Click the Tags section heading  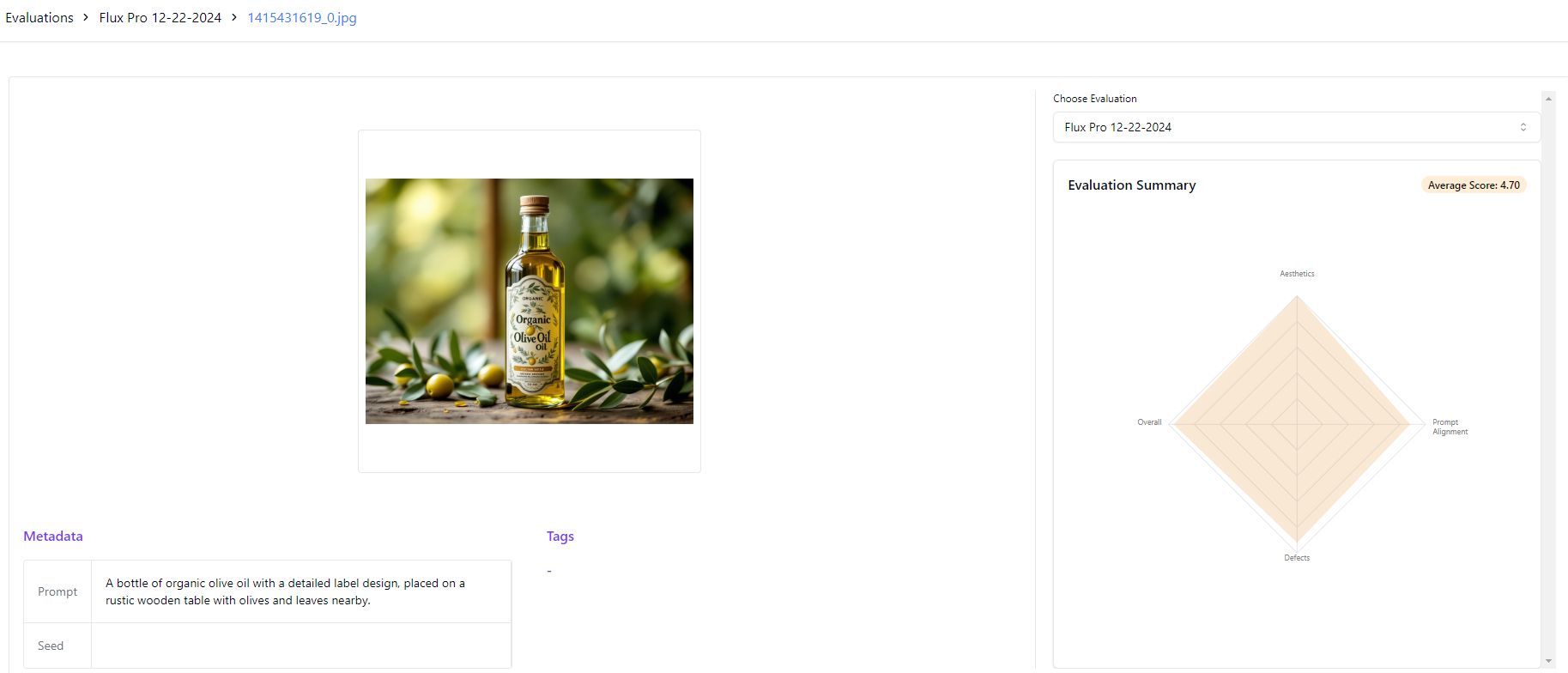(560, 537)
